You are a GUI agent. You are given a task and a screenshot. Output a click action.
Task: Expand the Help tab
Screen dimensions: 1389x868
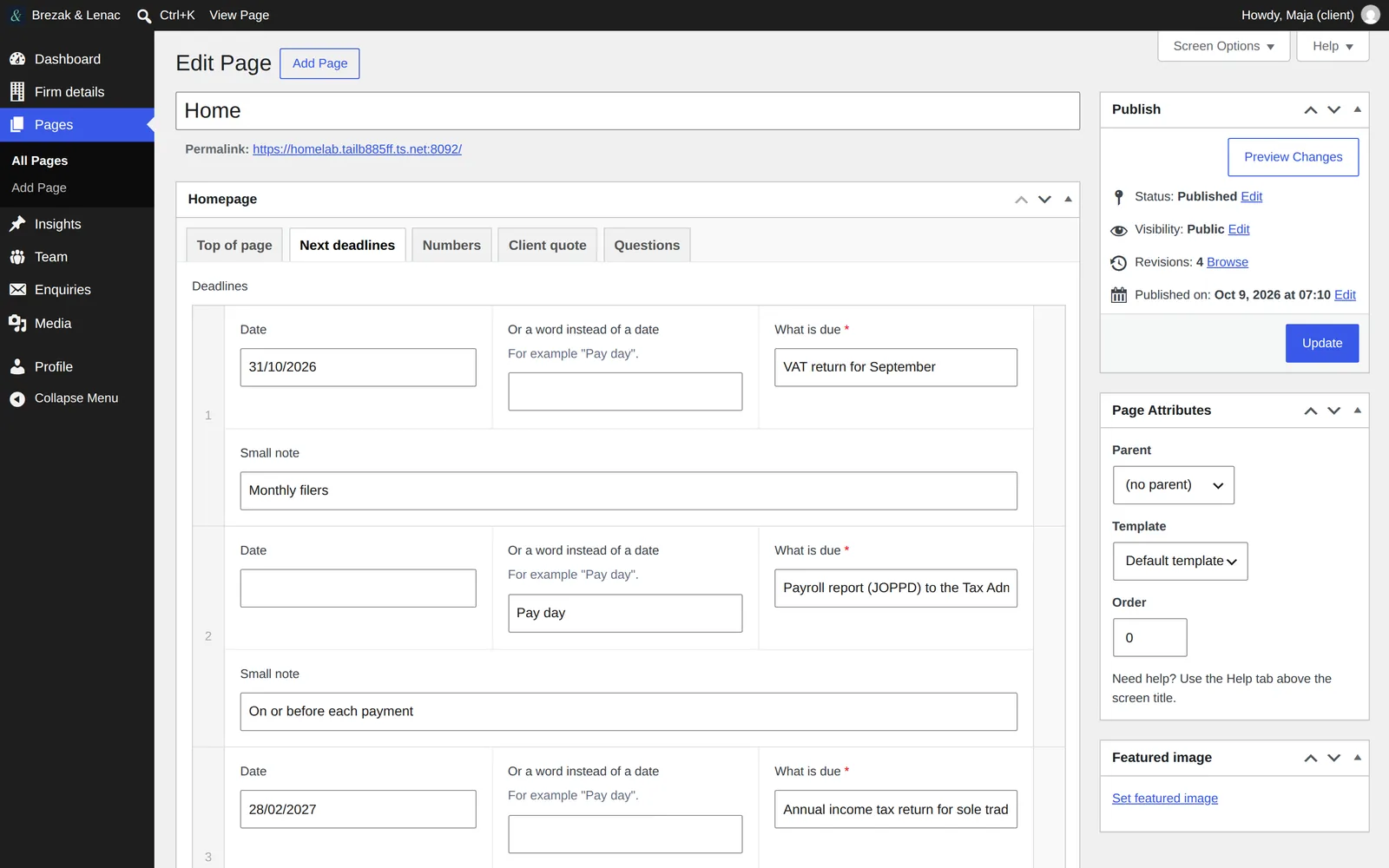pyautogui.click(x=1333, y=46)
